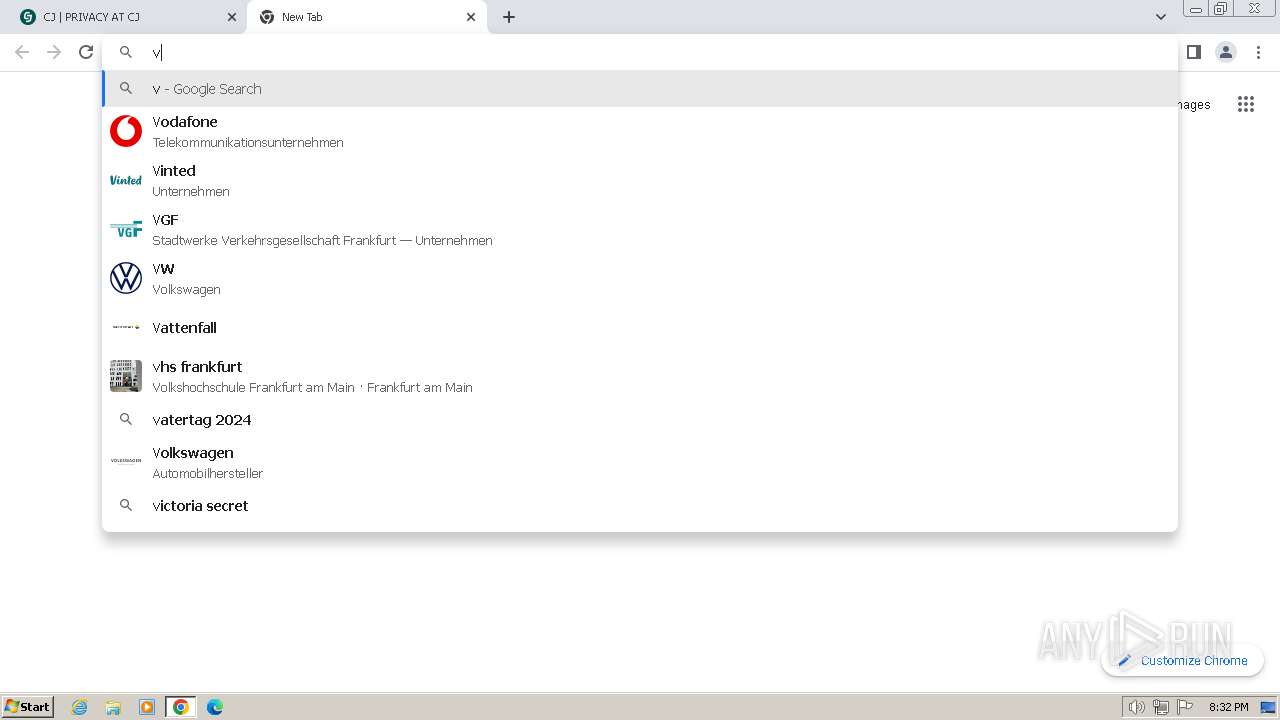Click the network tray icon
This screenshot has width=1280, height=720.
[x=1161, y=707]
